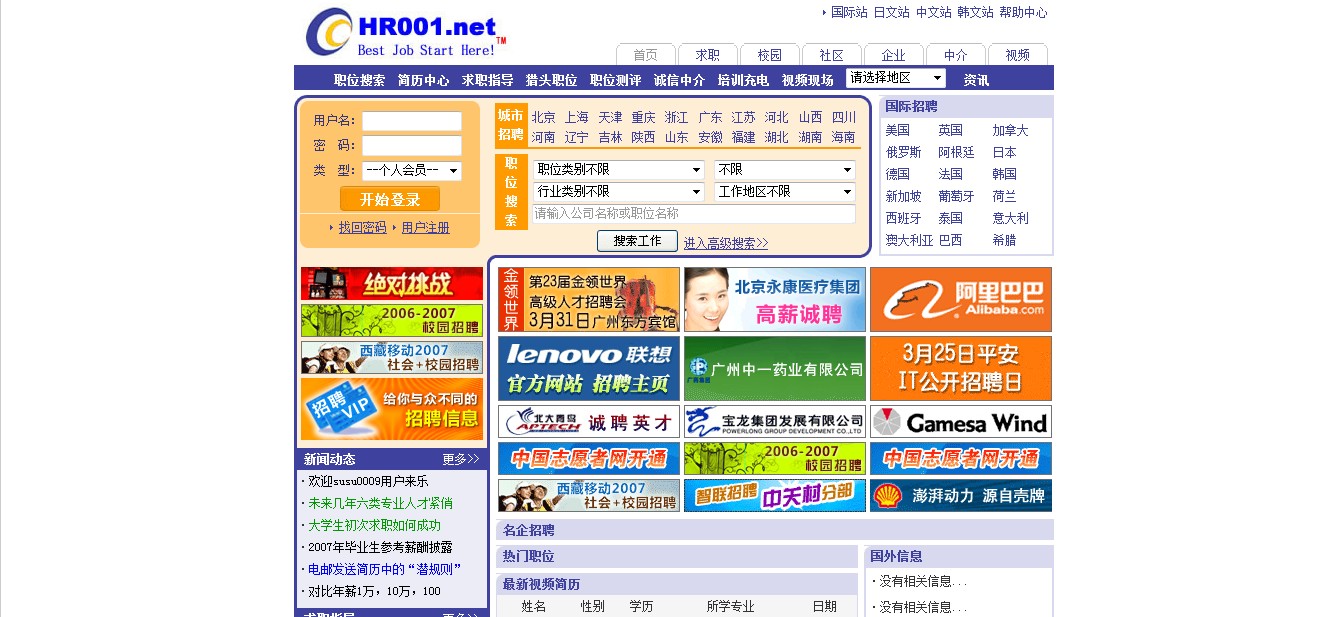Screen dimensions: 1343x617
Task: Switch to the 社区 tab
Action: click(832, 55)
